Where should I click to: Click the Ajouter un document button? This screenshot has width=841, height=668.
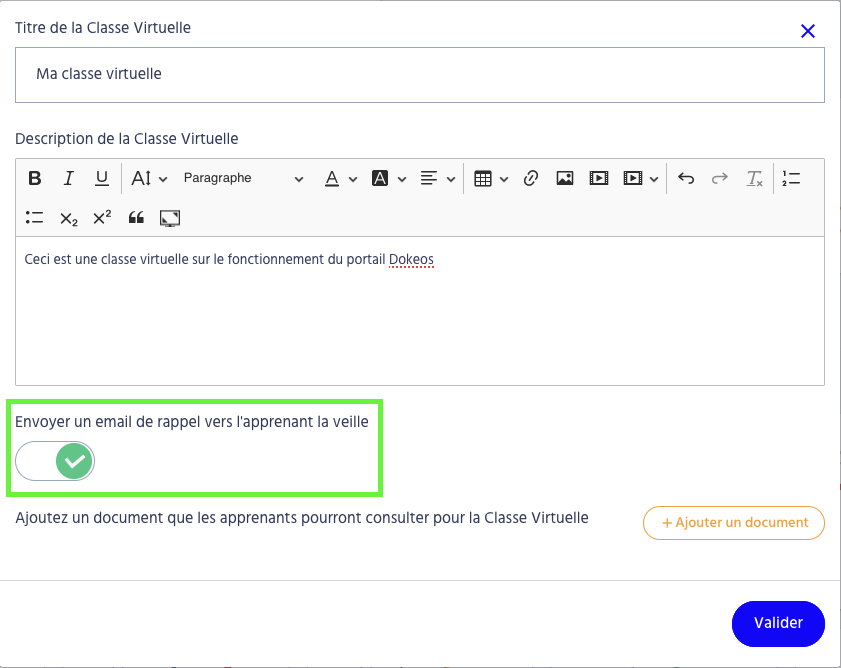coord(734,523)
